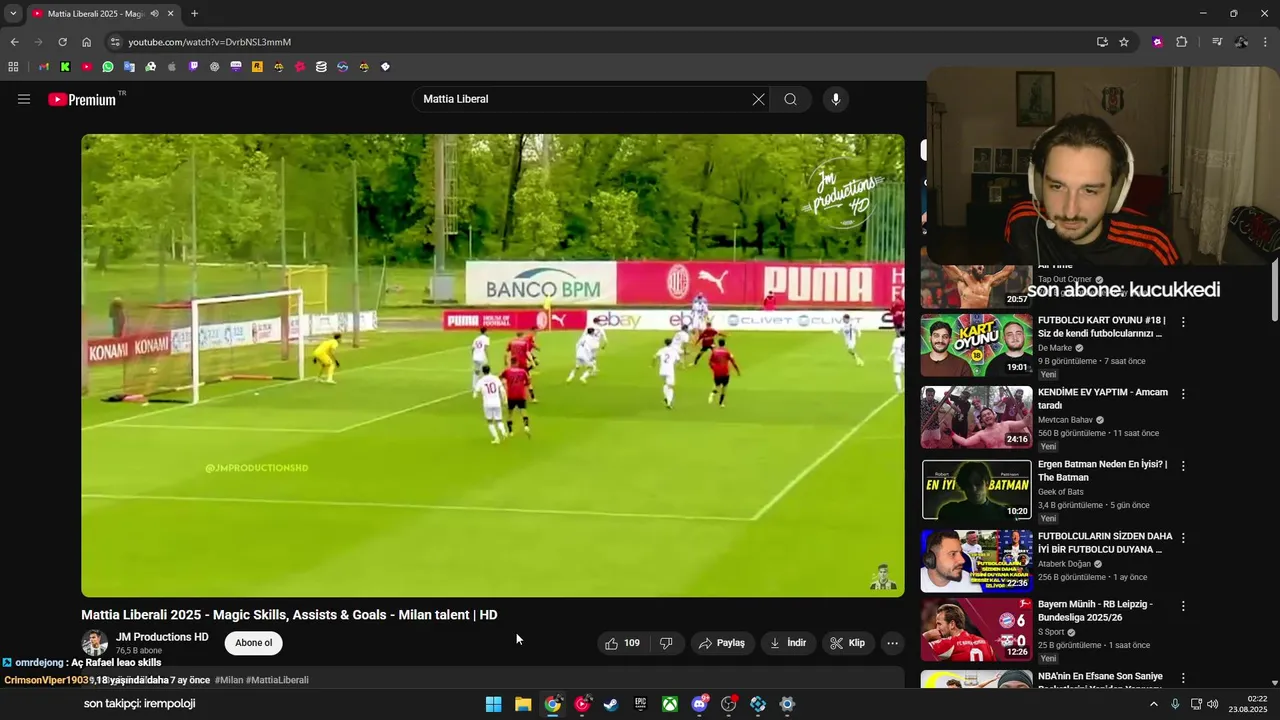The image size is (1280, 720).
Task: Open options for Bayern Münih video
Action: tap(1183, 606)
